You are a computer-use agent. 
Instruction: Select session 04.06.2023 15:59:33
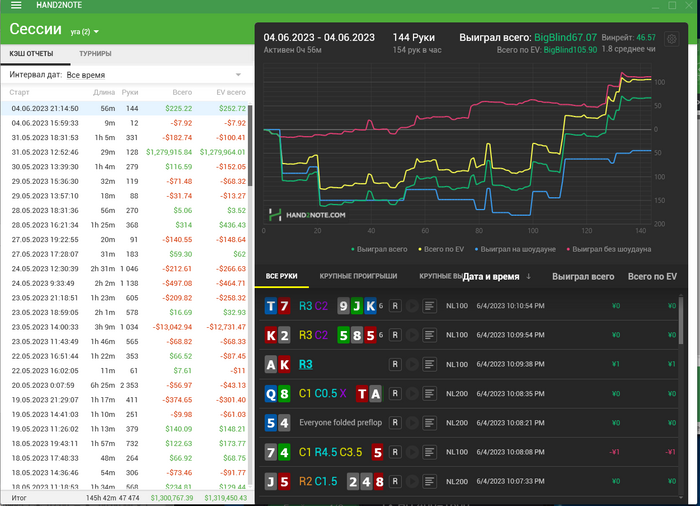[125, 123]
